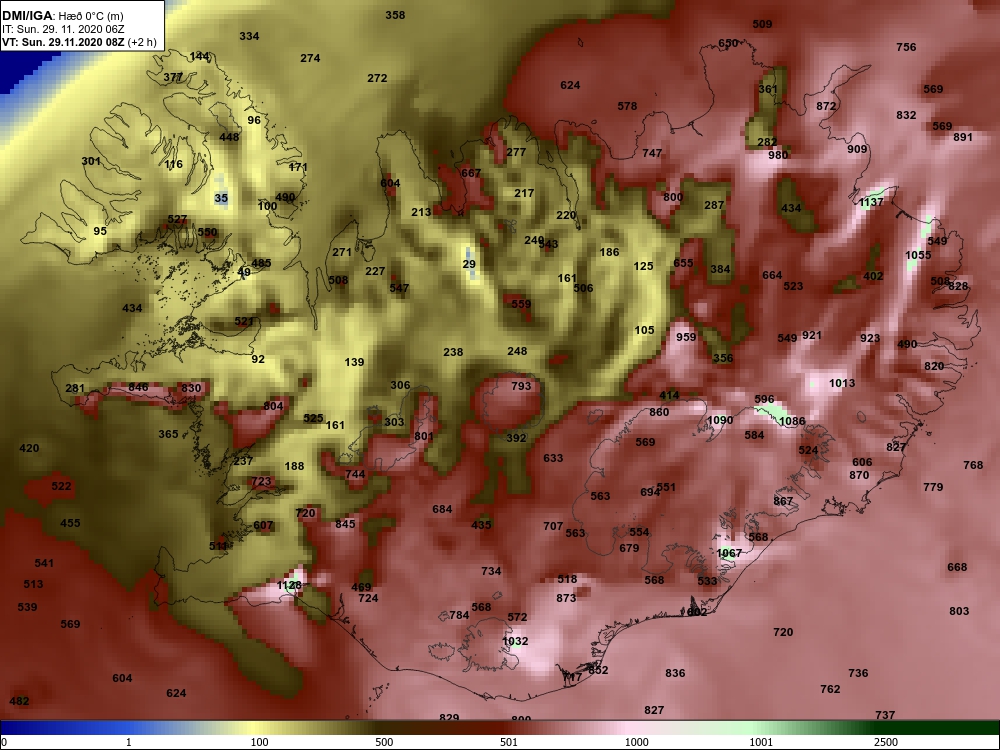Screen dimensions: 1000x750
Task: Click the map value 801
Action: click(x=423, y=436)
